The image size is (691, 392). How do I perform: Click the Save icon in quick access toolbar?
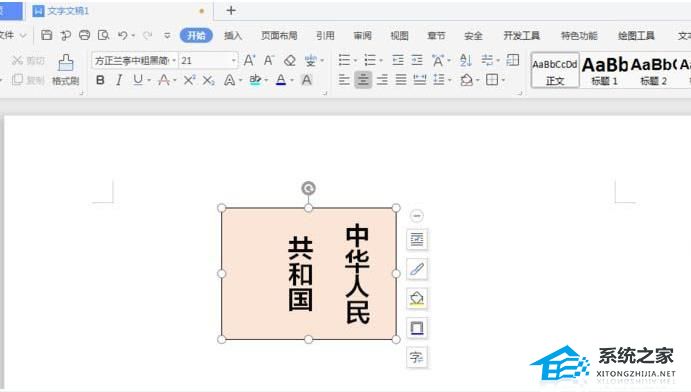click(46, 35)
